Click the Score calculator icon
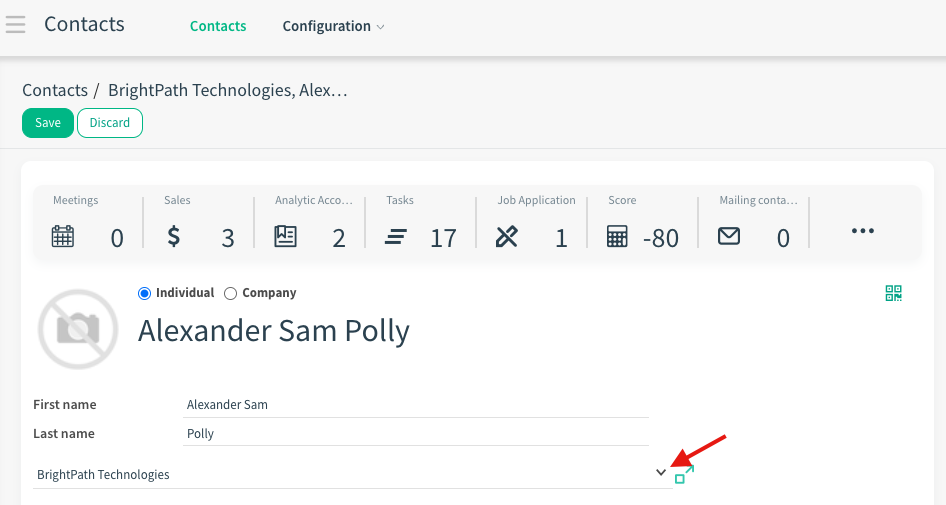The width and height of the screenshot is (946, 505). (618, 237)
